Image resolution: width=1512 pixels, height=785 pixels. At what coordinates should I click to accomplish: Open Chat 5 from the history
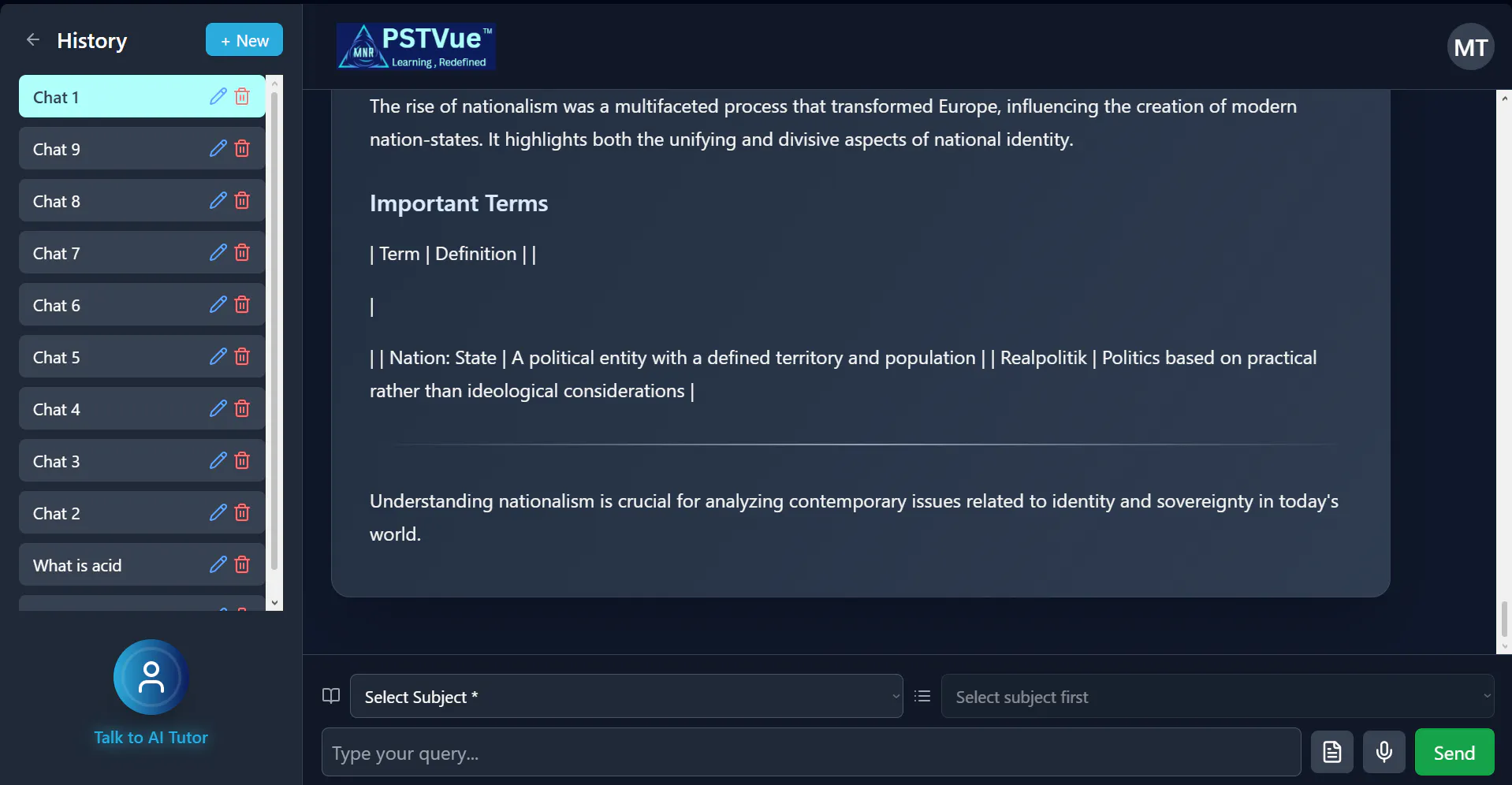[x=142, y=356]
